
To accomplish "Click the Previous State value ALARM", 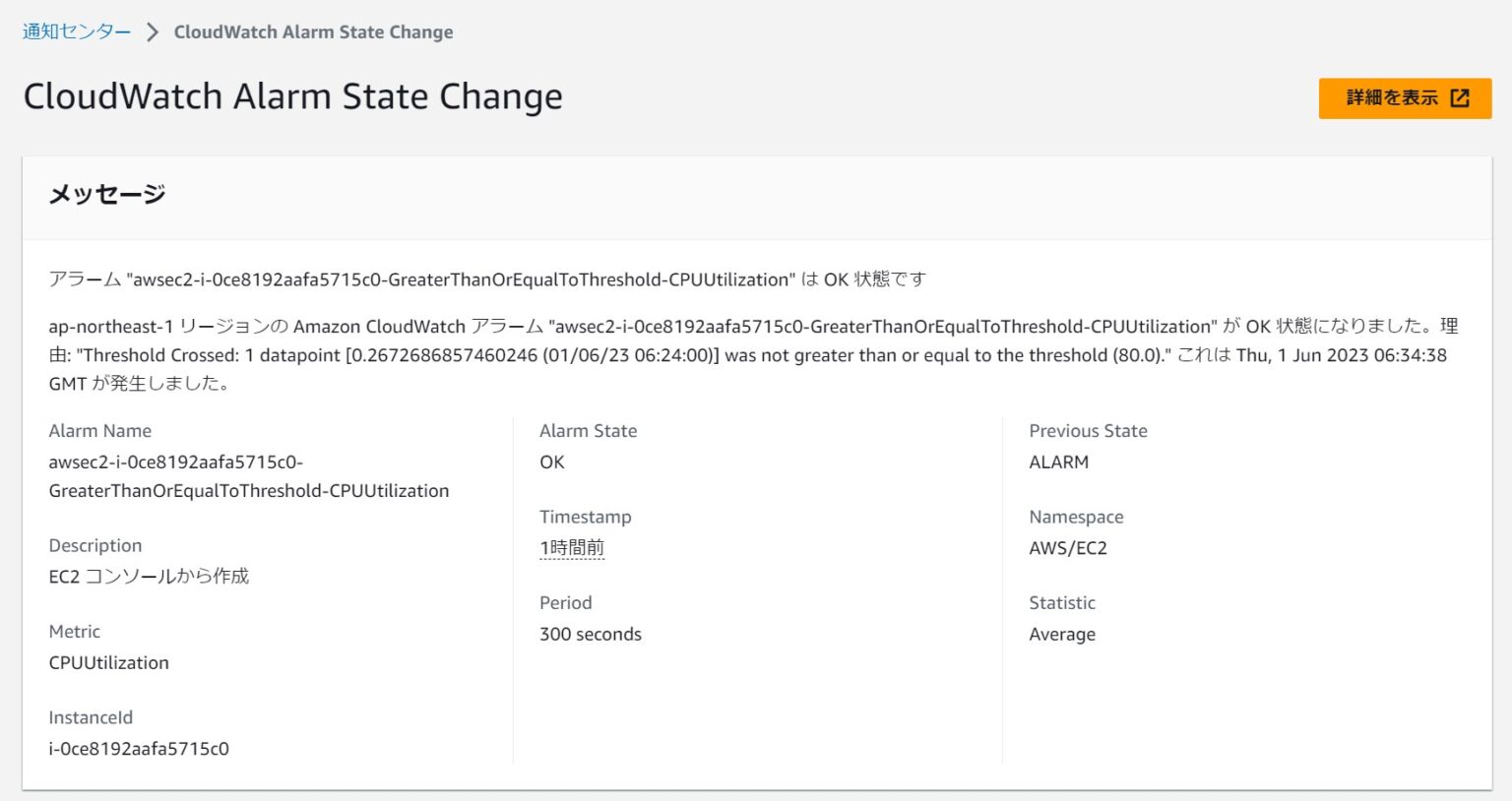I will point(1058,462).
